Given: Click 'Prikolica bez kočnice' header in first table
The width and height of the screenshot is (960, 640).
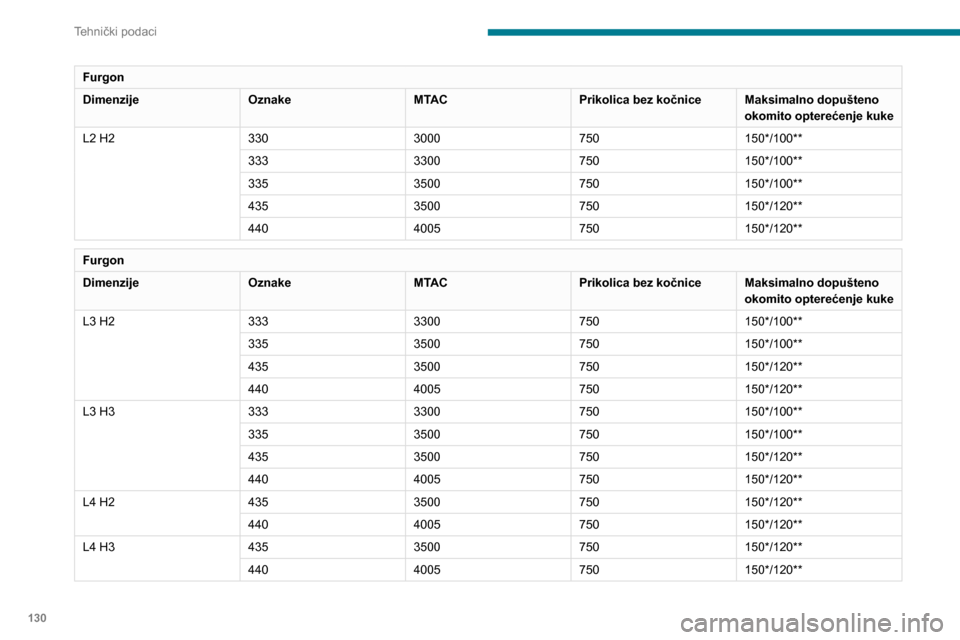Looking at the screenshot, I should coord(640,100).
